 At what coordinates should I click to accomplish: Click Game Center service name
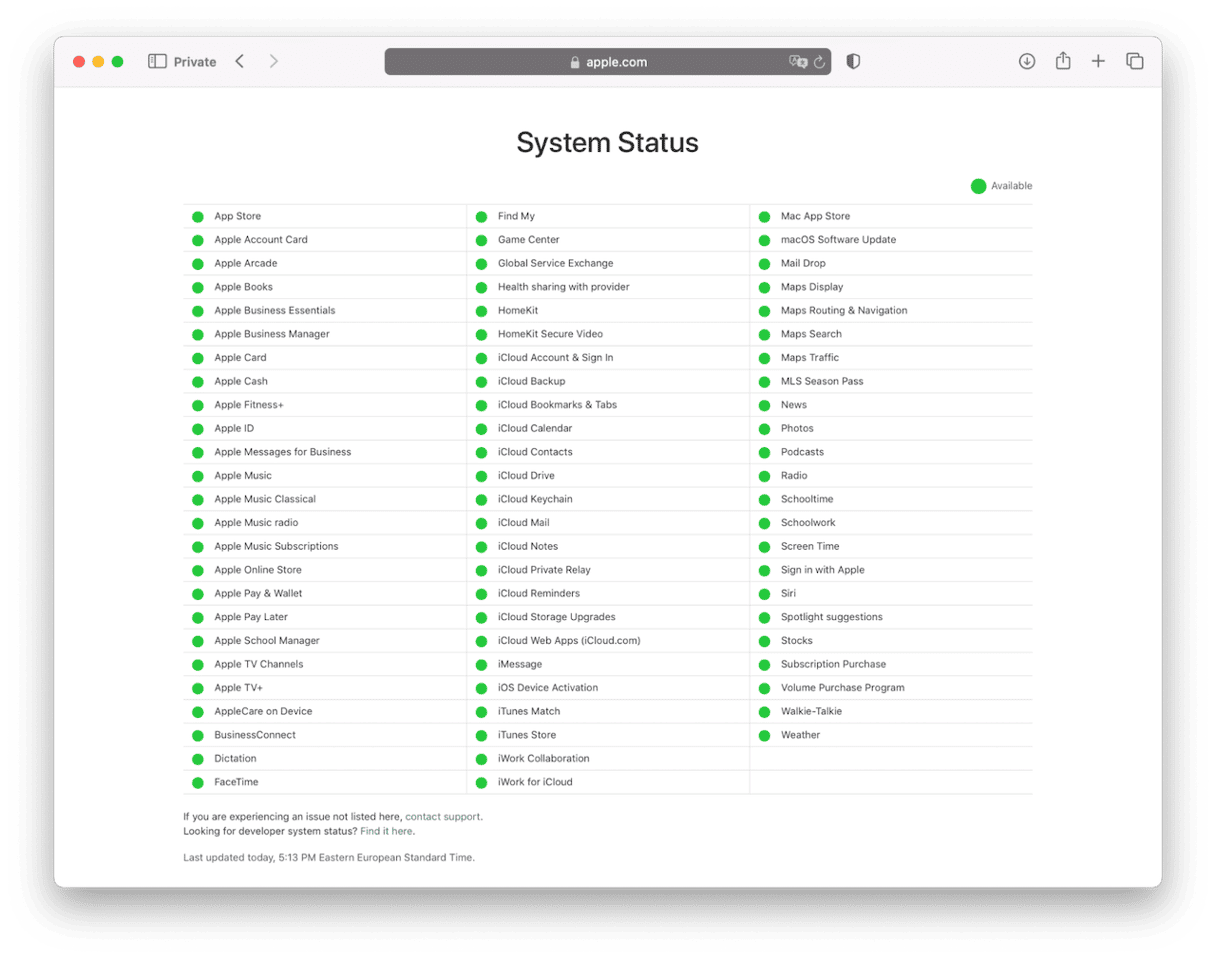pos(529,240)
